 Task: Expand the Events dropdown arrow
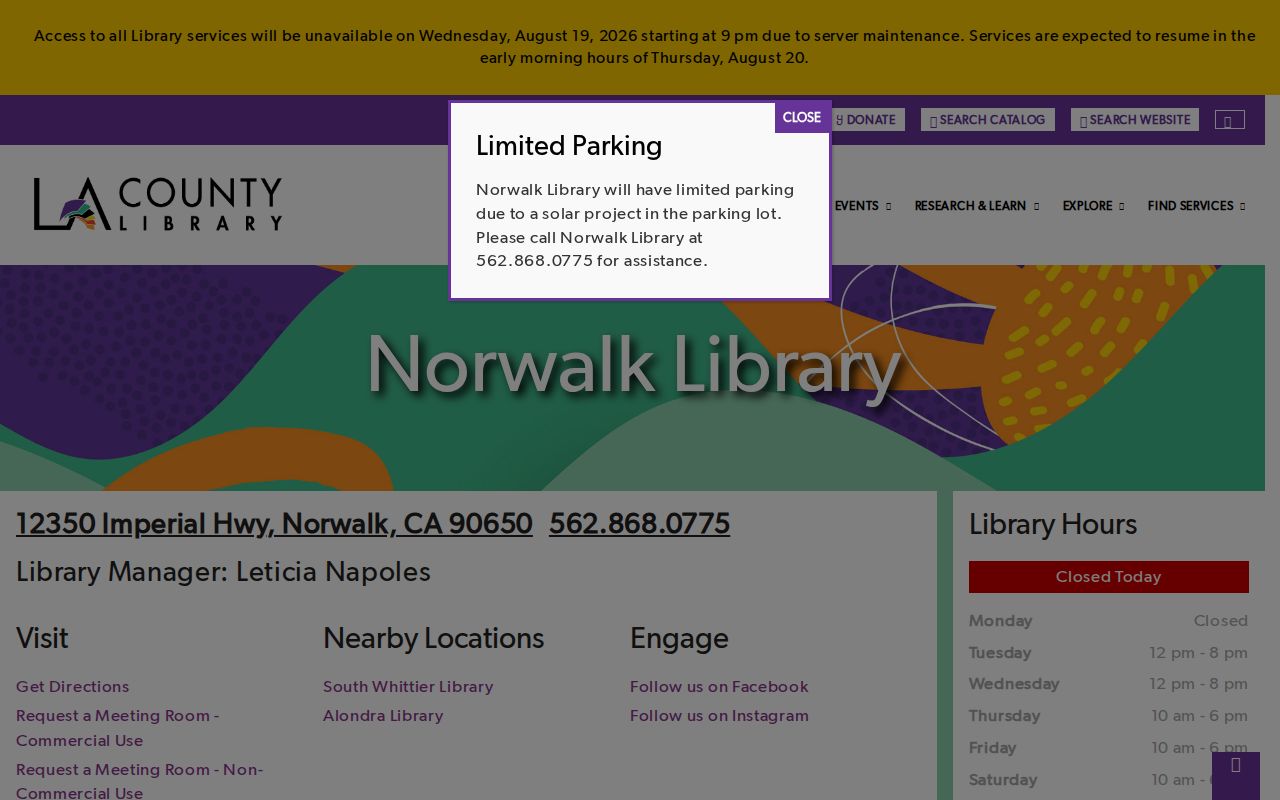[888, 207]
